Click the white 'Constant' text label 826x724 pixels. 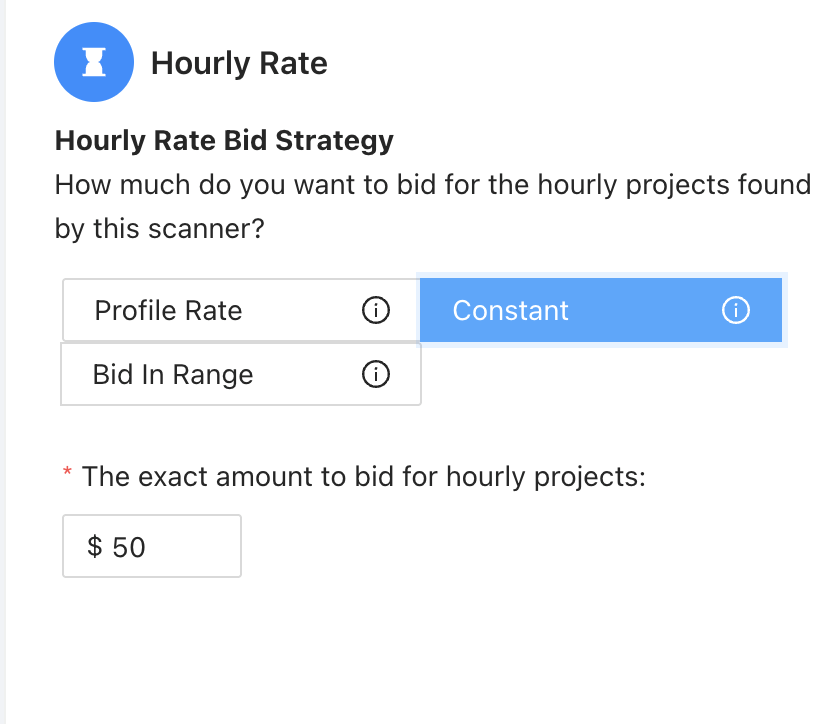click(510, 310)
